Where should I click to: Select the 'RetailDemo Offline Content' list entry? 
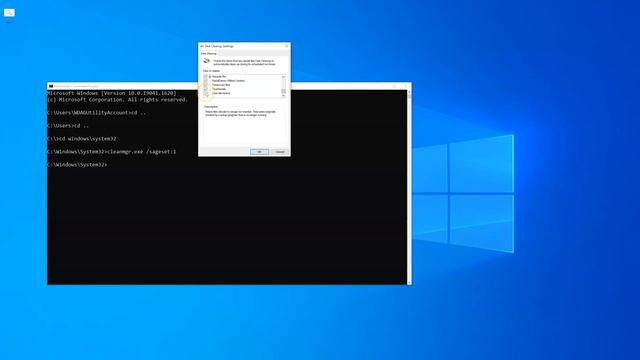coord(229,81)
